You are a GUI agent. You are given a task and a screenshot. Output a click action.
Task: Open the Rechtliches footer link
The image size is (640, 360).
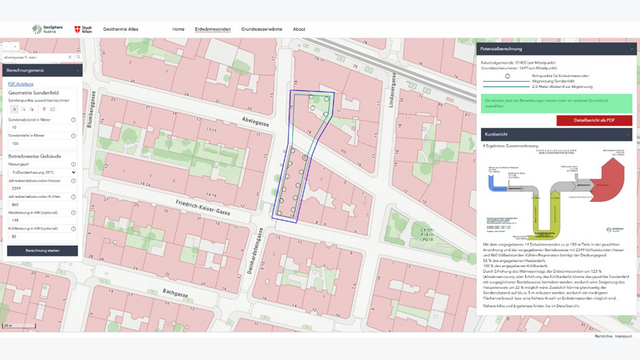coord(604,336)
